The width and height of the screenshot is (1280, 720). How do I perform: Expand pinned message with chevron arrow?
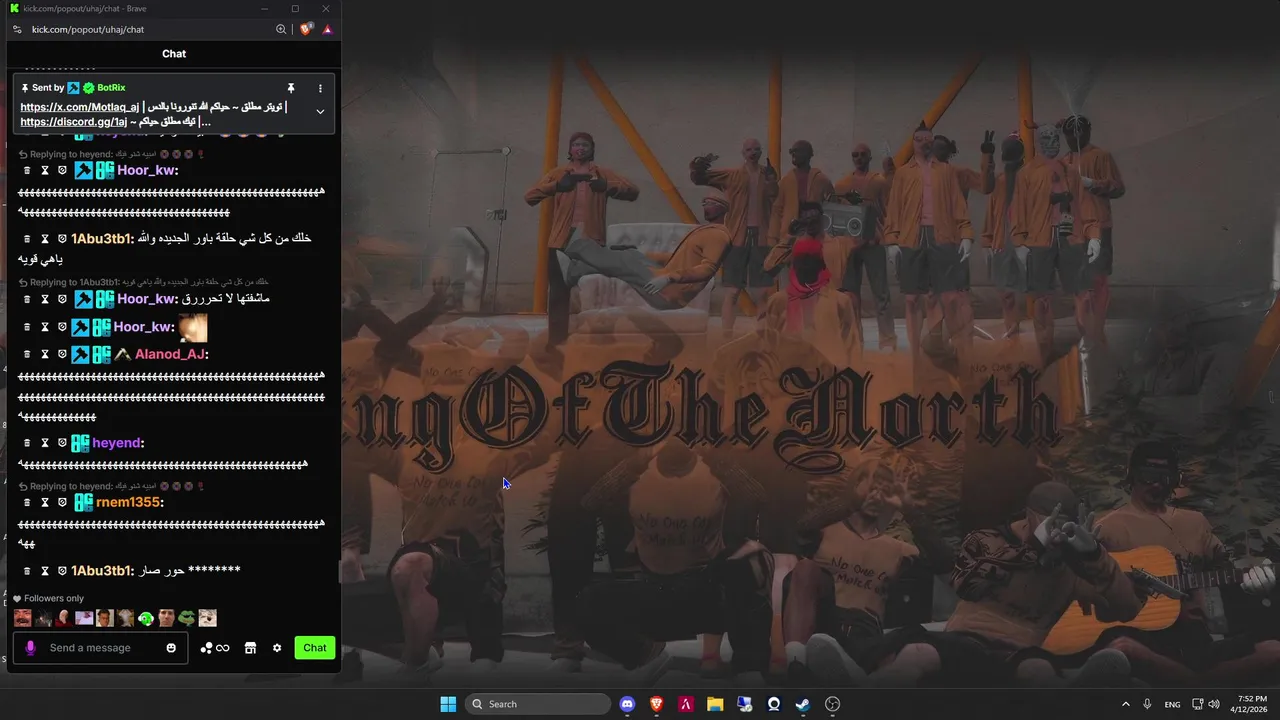point(320,111)
